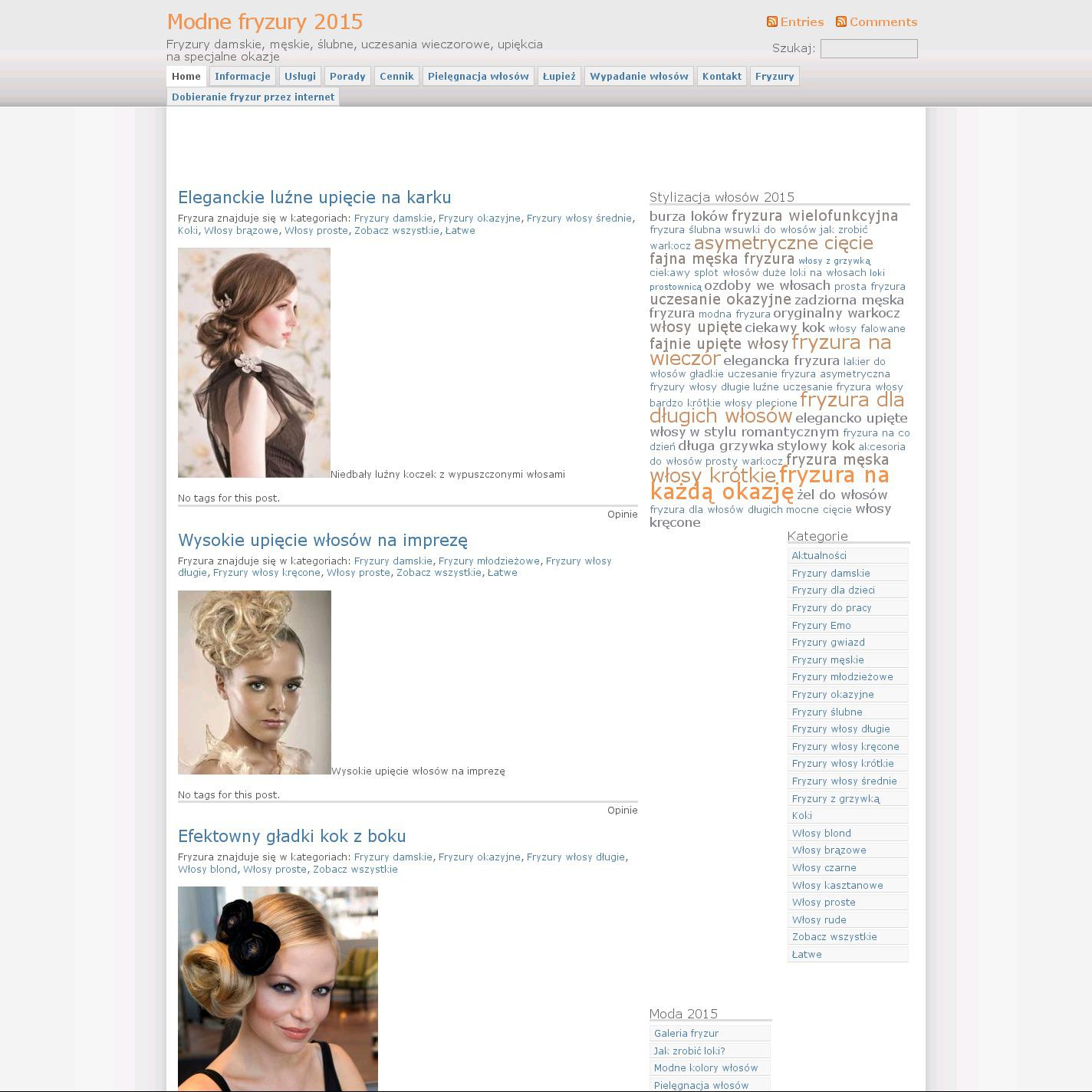Open Pielęgnacja włosów in navigation bar

(x=478, y=76)
